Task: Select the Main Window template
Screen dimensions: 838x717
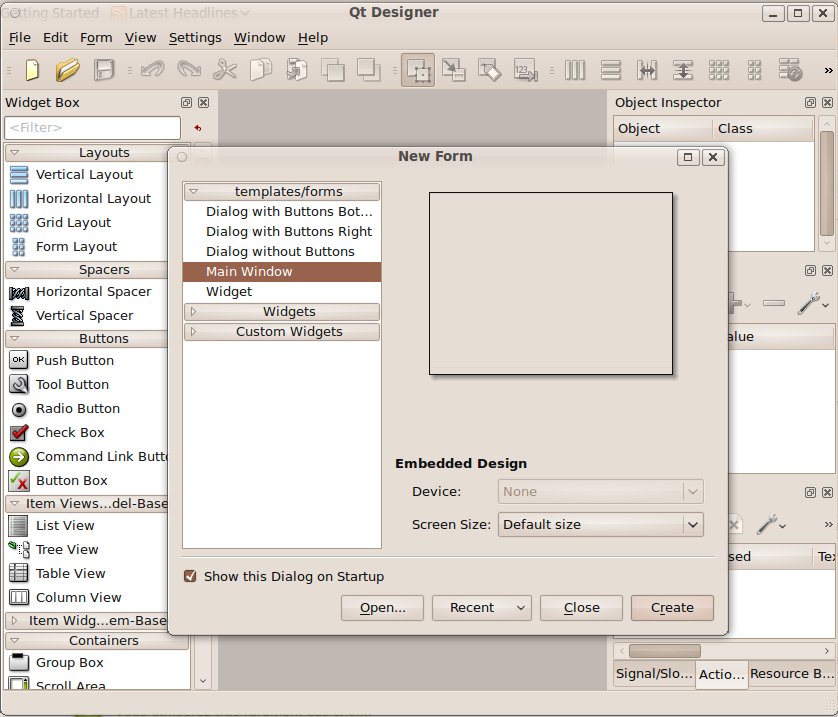Action: (x=282, y=271)
